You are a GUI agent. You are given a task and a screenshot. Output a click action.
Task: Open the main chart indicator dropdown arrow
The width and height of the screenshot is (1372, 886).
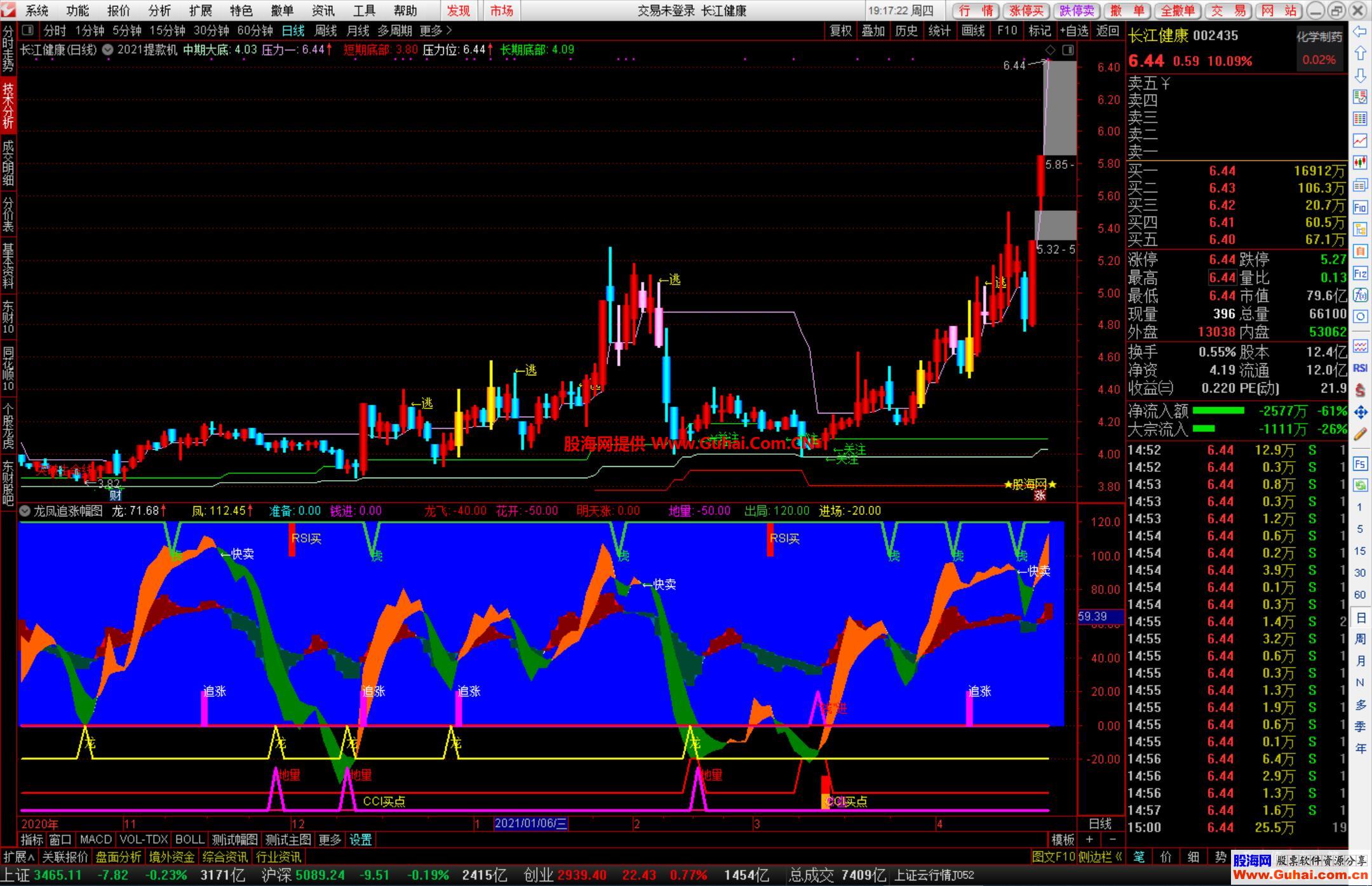click(x=107, y=50)
